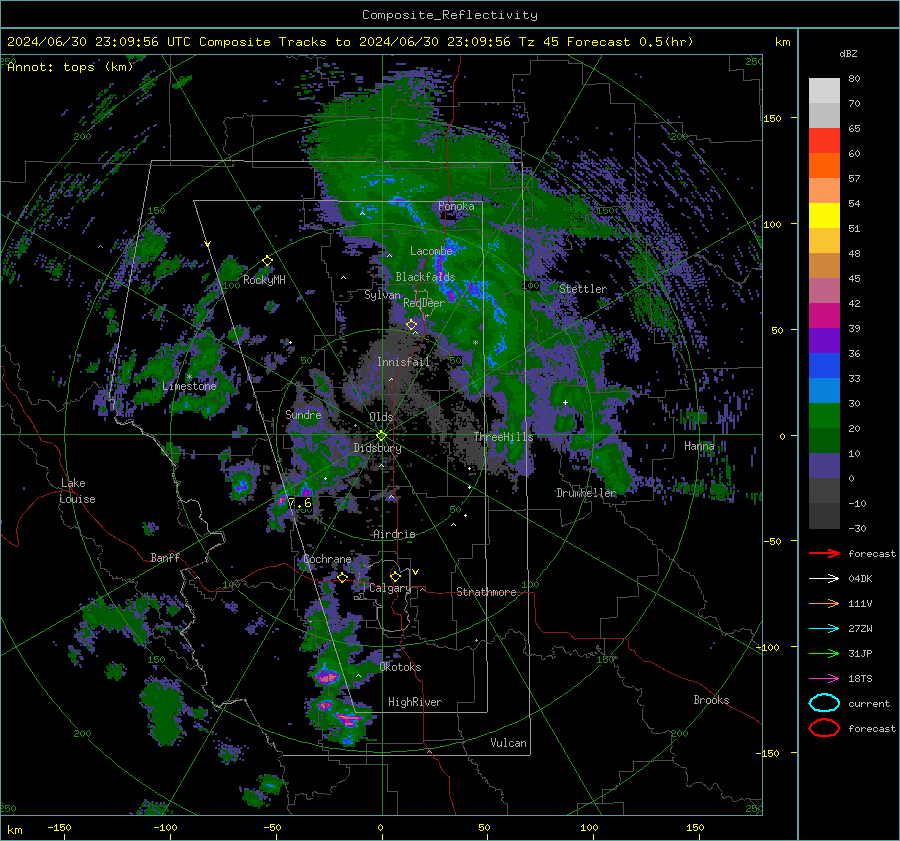Click the red forecast ellipse legend icon

(x=824, y=728)
